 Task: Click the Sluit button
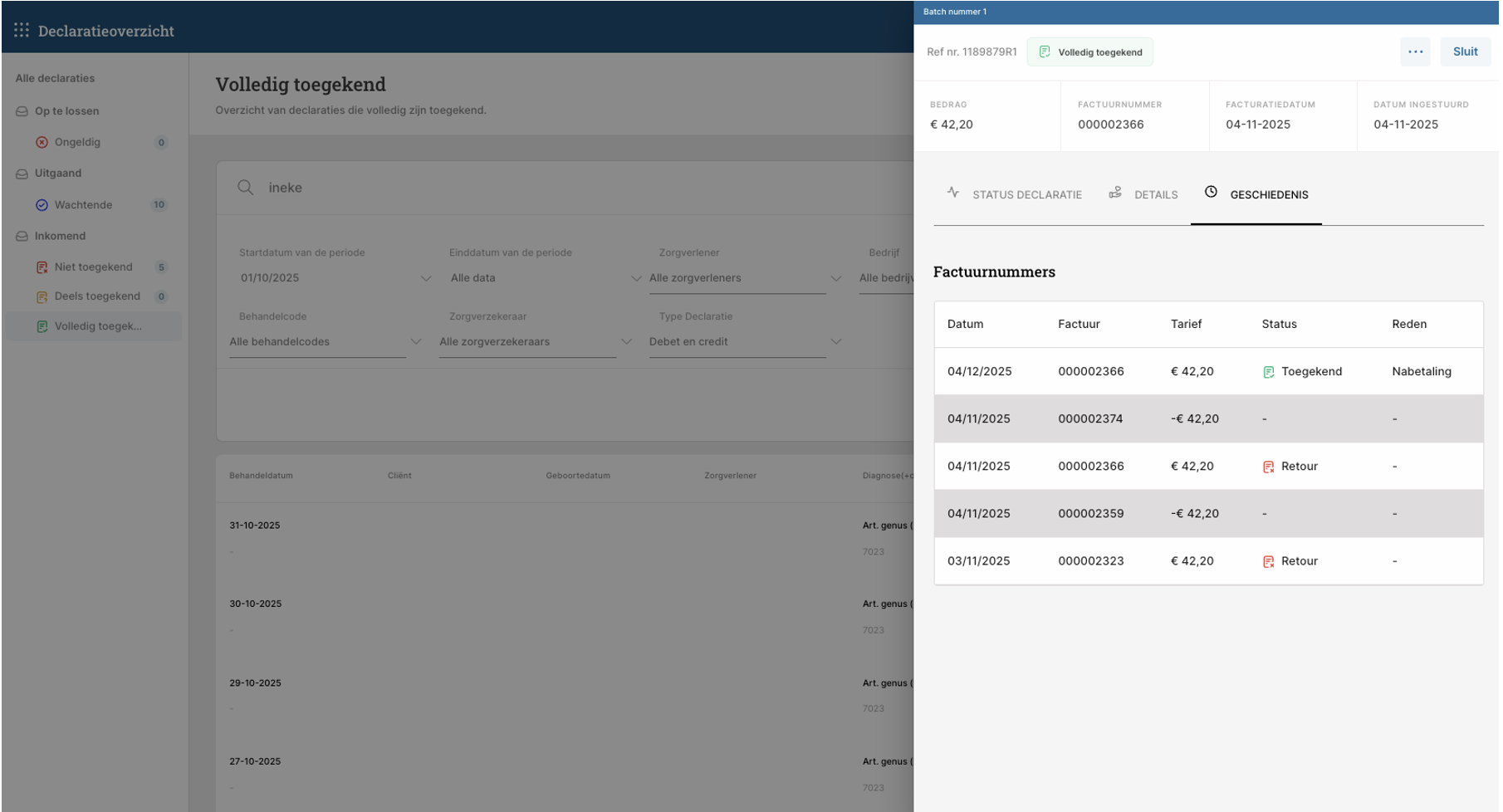click(1465, 51)
